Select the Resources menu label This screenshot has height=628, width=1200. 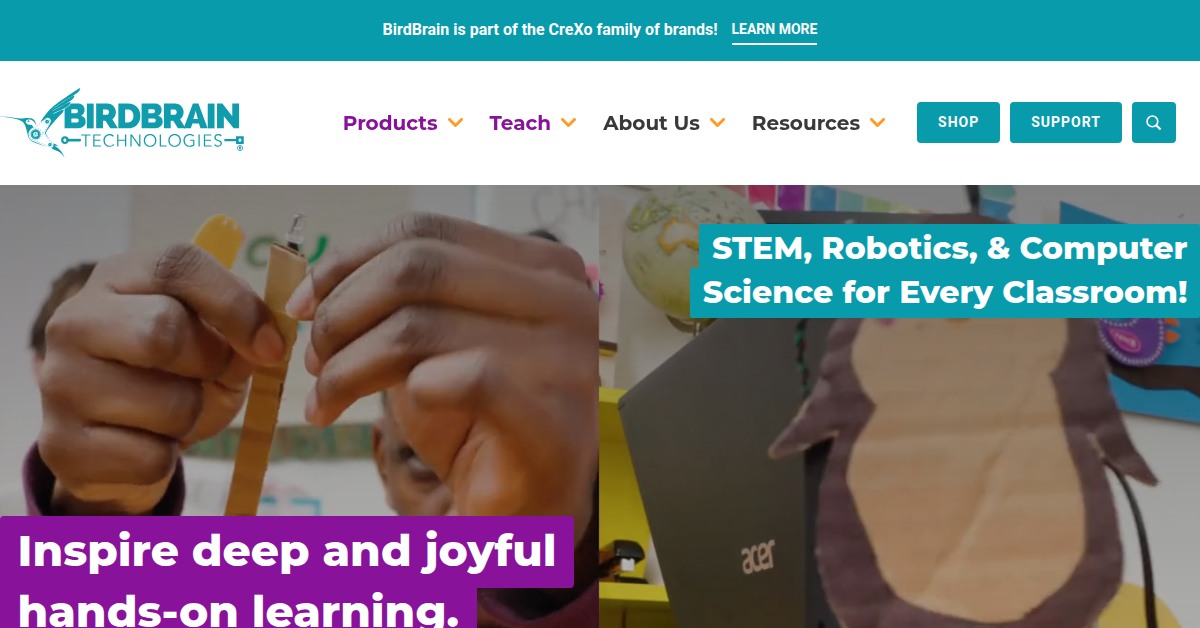(806, 123)
